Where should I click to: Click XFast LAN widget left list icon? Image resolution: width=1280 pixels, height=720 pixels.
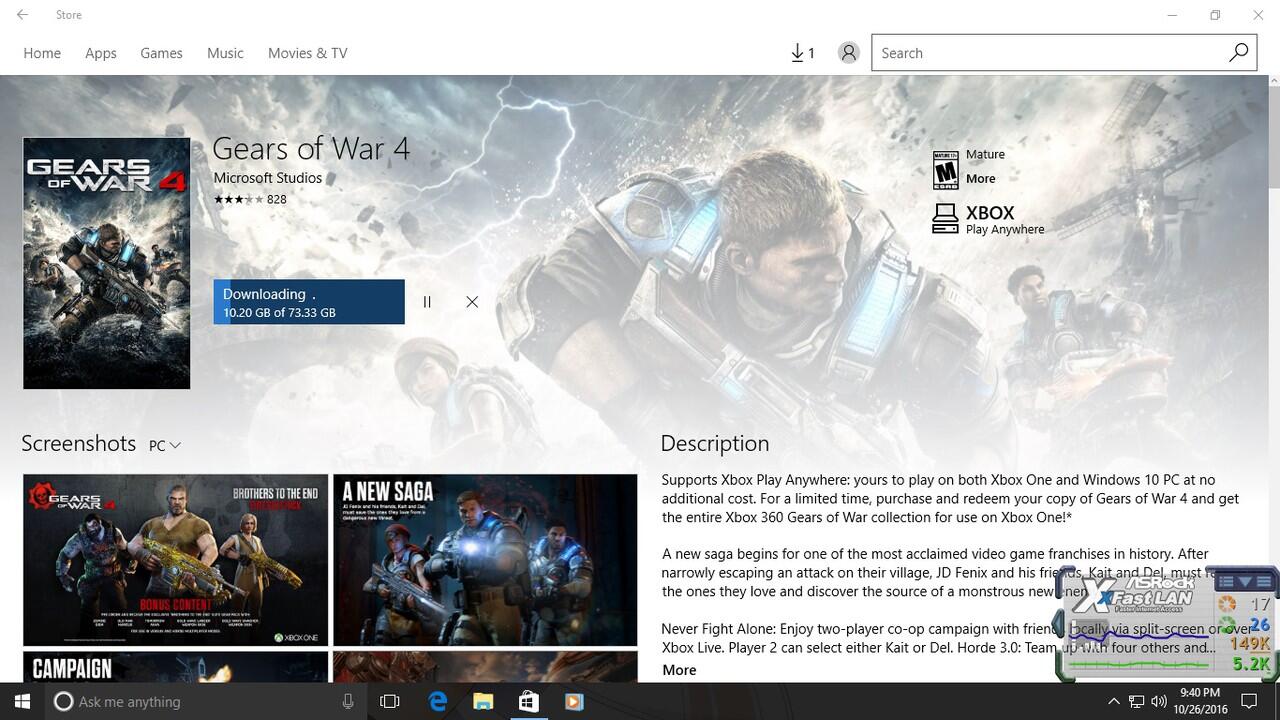coord(1226,581)
